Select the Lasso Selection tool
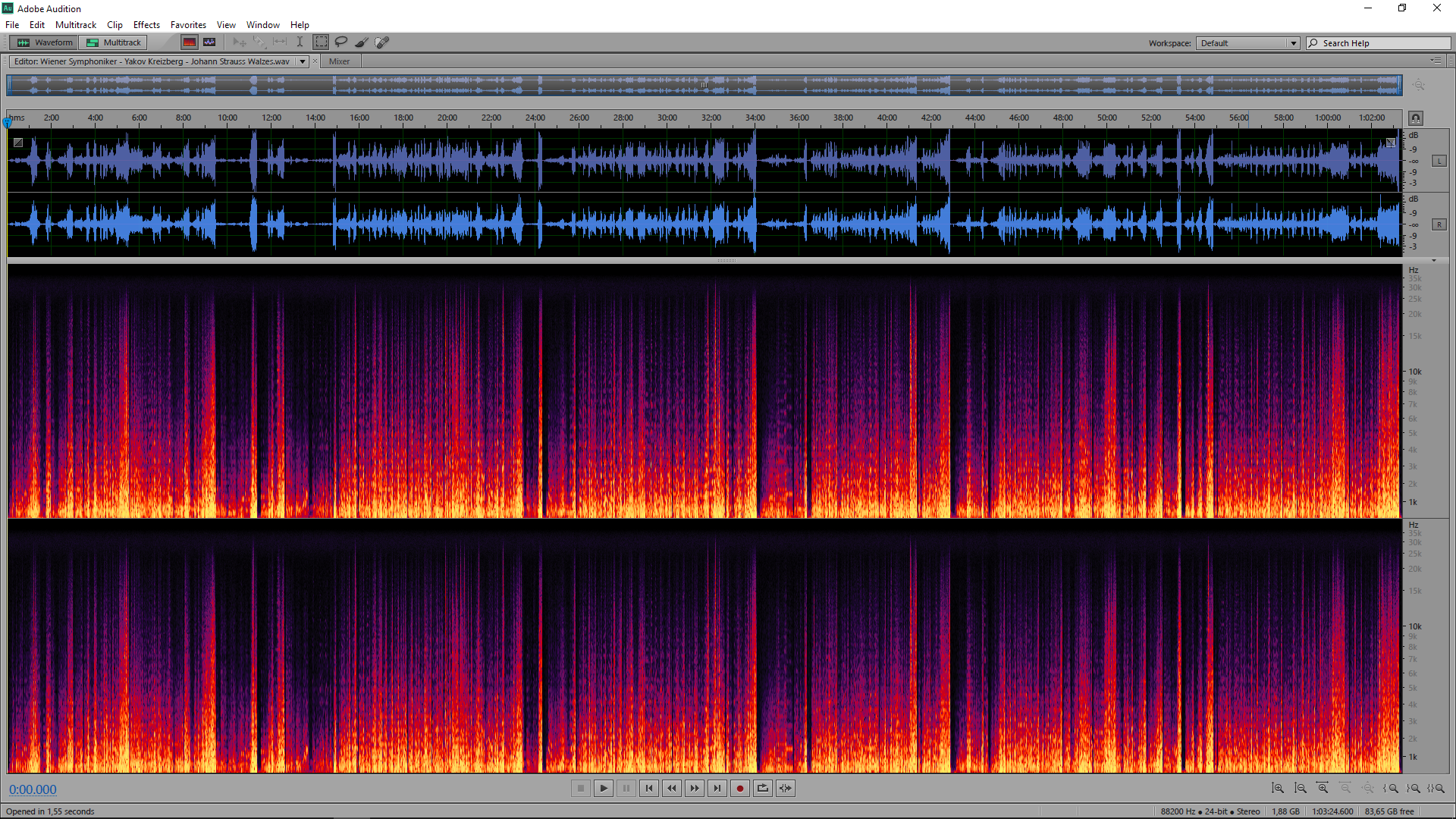 tap(341, 42)
